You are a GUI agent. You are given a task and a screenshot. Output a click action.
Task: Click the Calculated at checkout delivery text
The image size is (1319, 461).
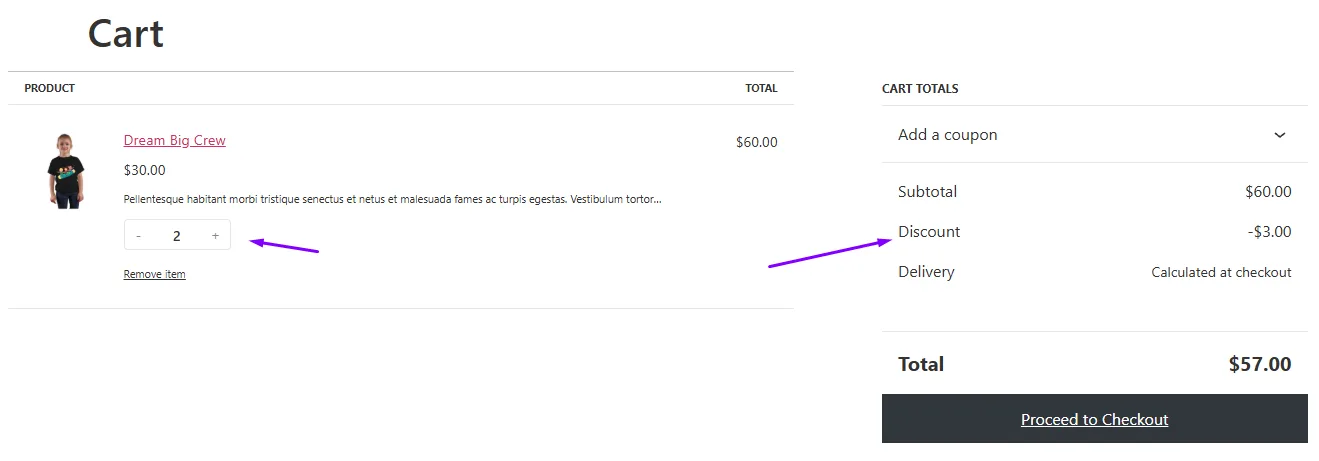click(1221, 272)
